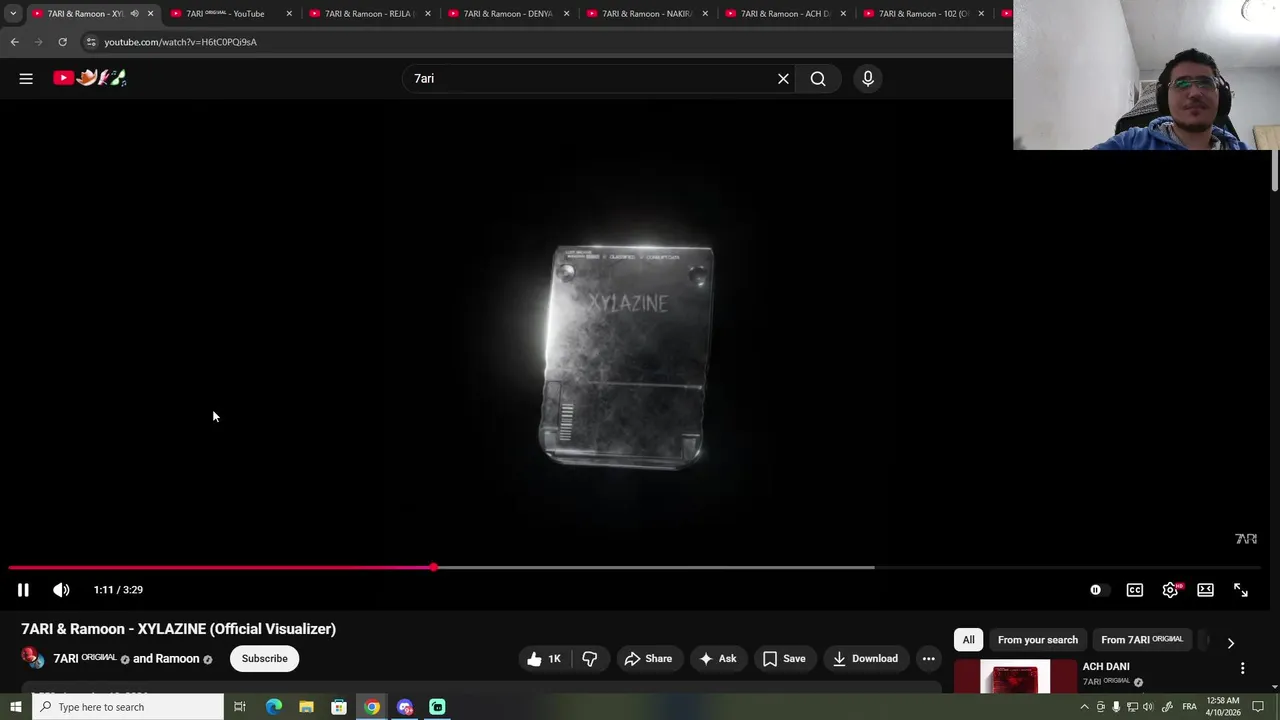Open the 7ARI ORIGINAL channel name link
Viewport: 1280px width, 720px height.
point(85,658)
